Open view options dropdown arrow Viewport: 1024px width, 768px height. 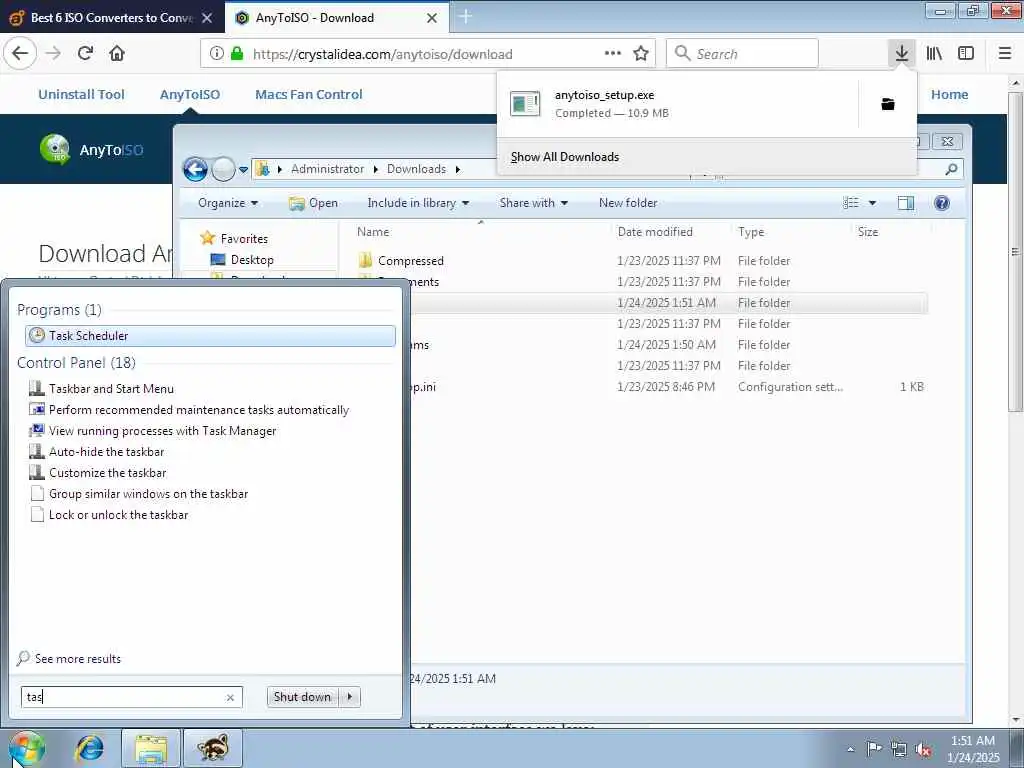872,203
